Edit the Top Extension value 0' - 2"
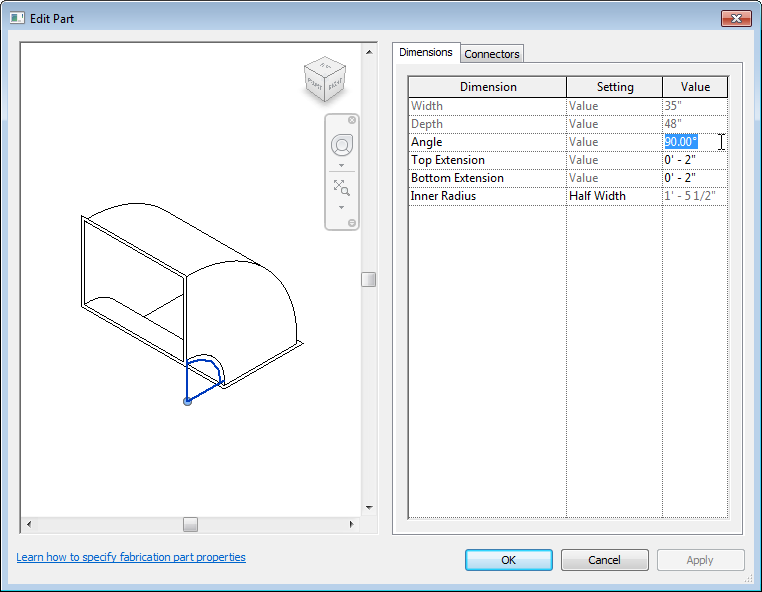 pyautogui.click(x=695, y=160)
